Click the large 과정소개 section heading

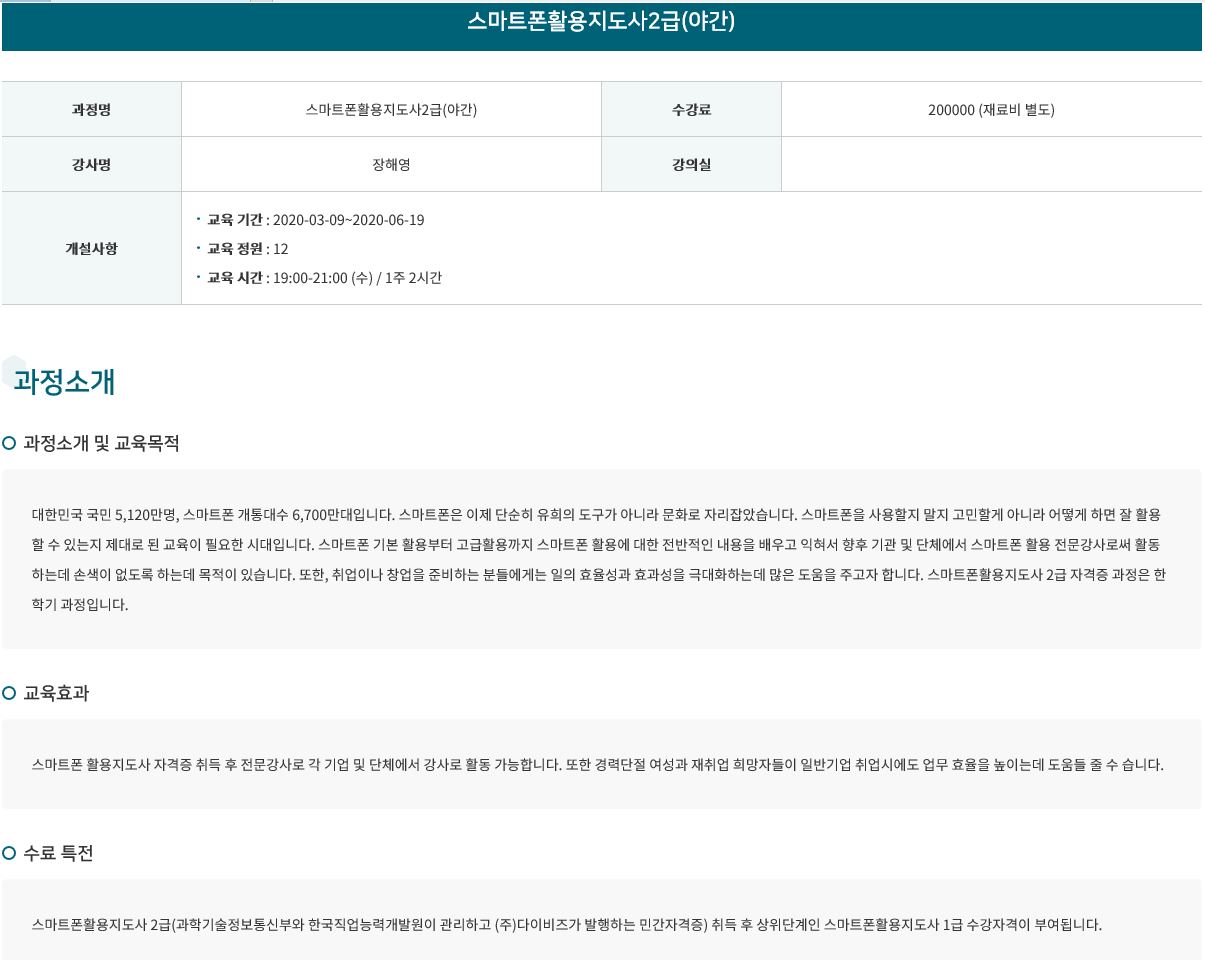[x=65, y=382]
